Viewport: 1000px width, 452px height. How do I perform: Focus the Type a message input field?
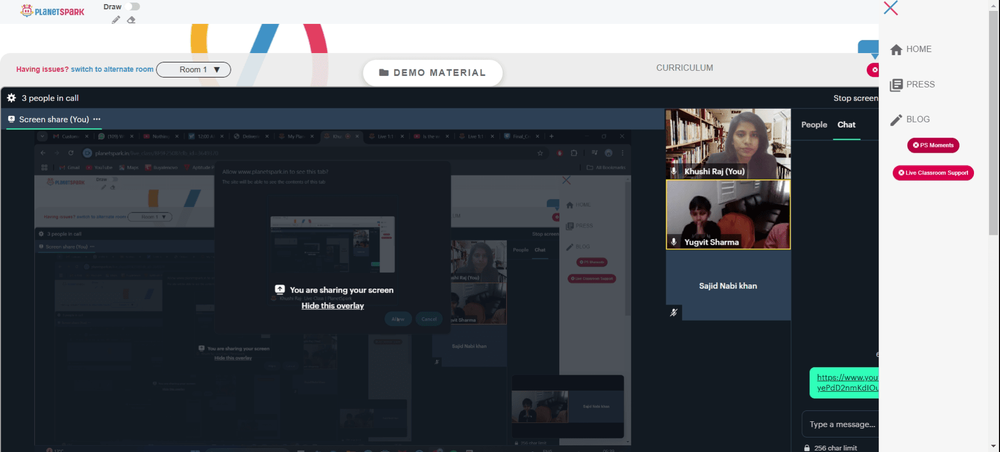840,424
